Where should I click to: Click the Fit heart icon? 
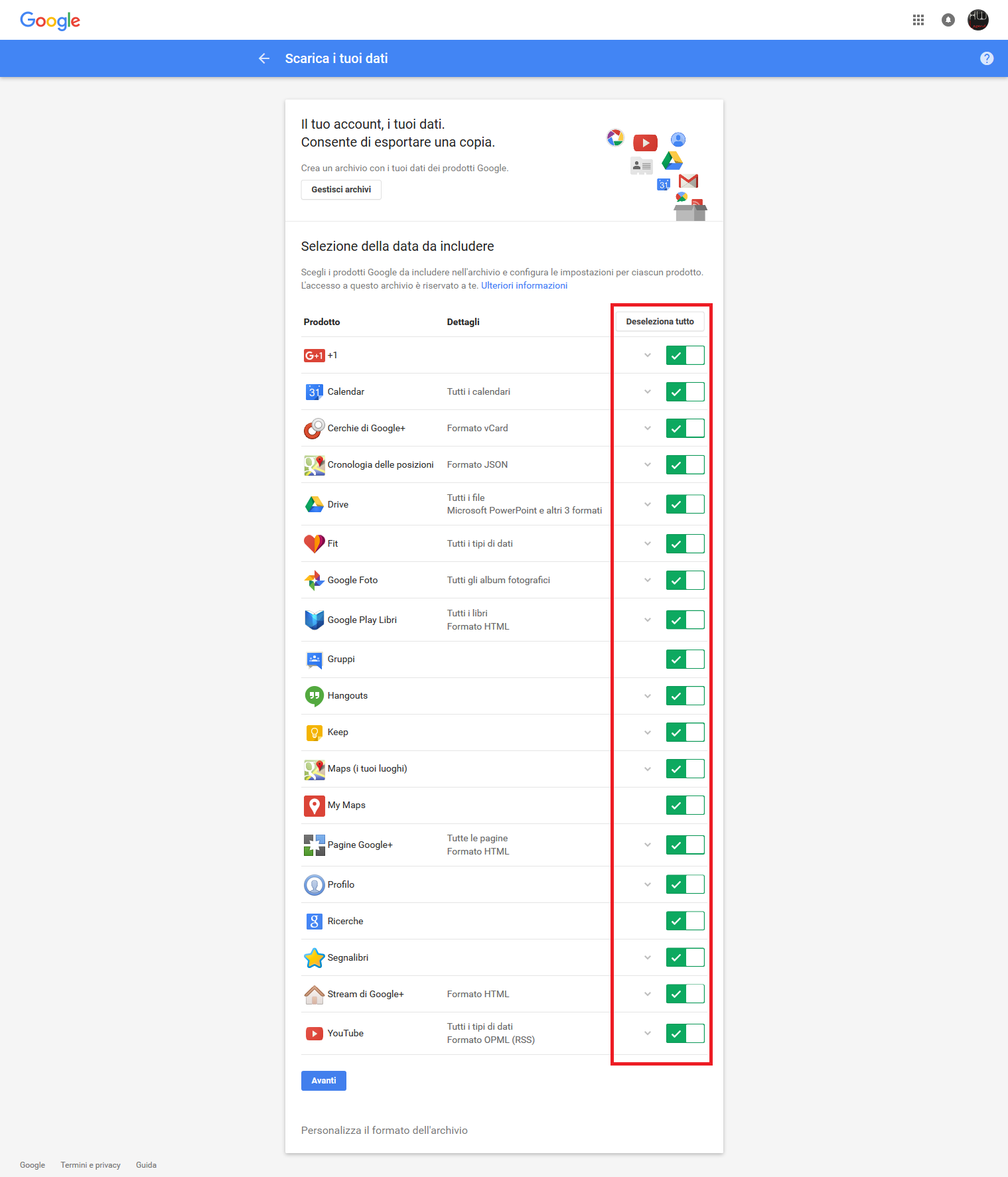314,543
